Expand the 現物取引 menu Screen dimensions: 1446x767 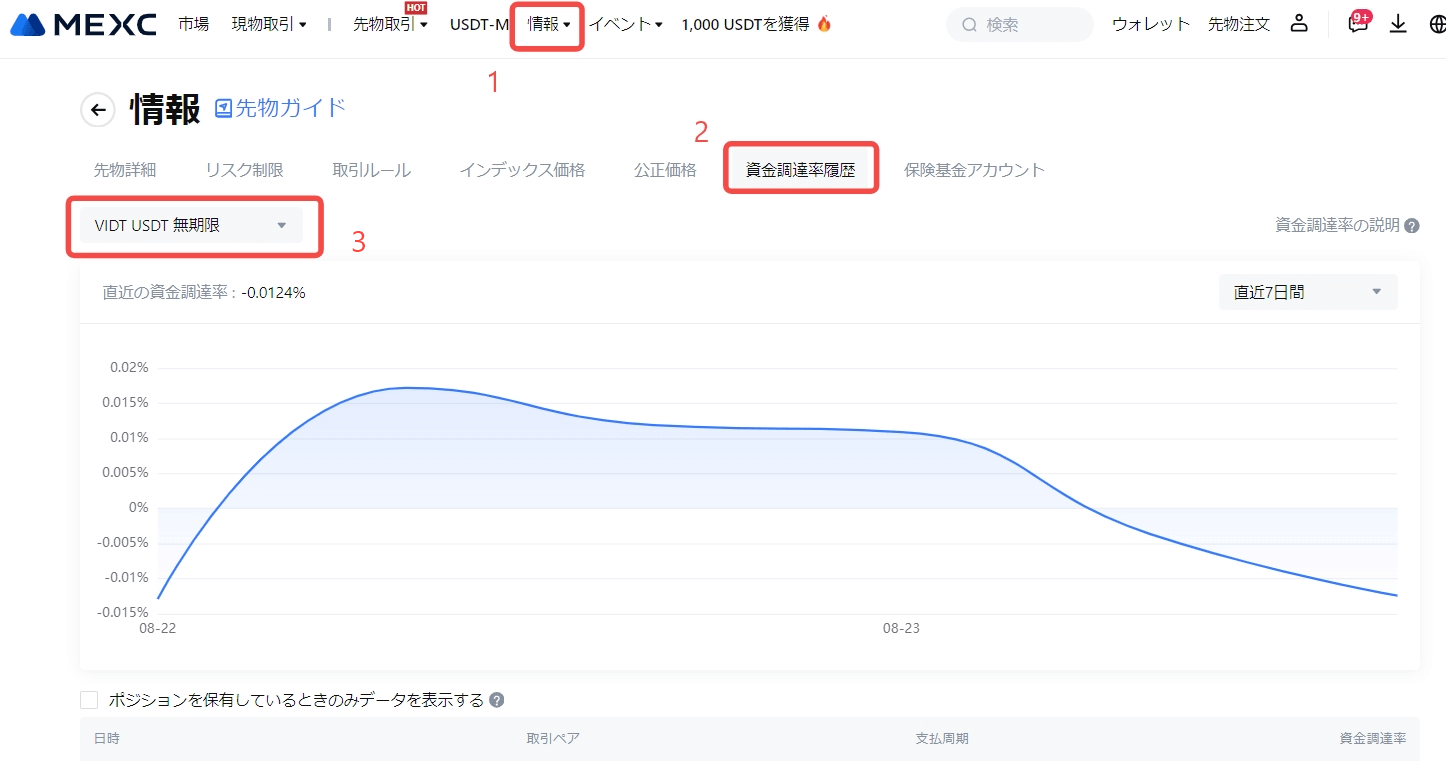268,24
